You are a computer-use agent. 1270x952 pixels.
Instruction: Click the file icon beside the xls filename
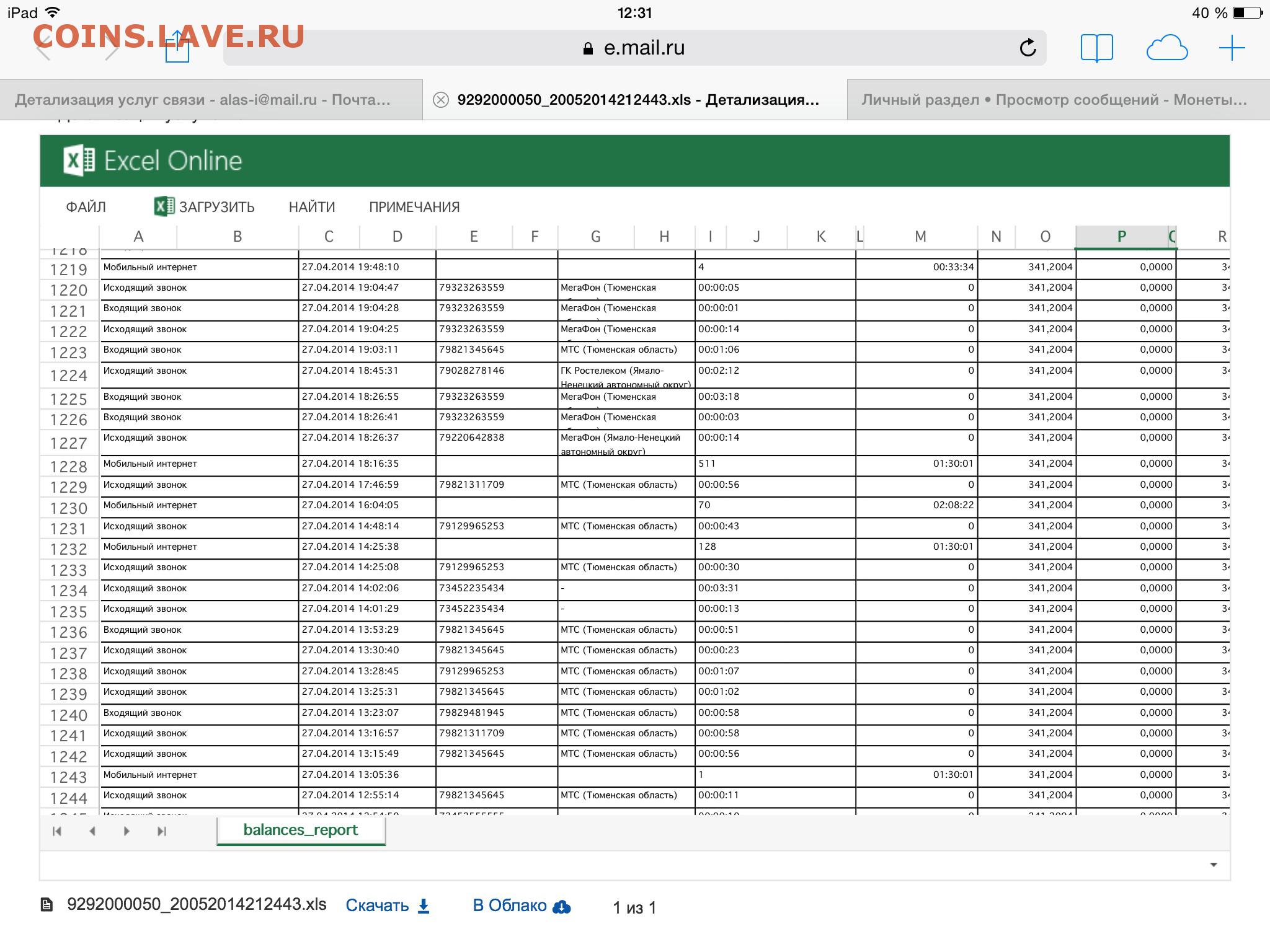(47, 905)
